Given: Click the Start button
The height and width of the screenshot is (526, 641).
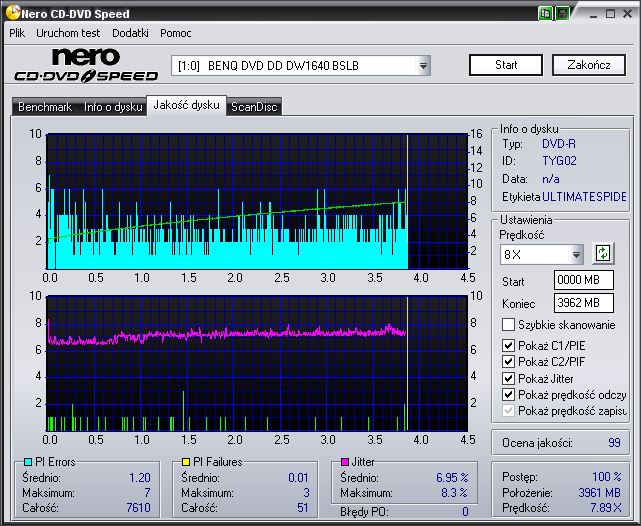Looking at the screenshot, I should tap(506, 65).
